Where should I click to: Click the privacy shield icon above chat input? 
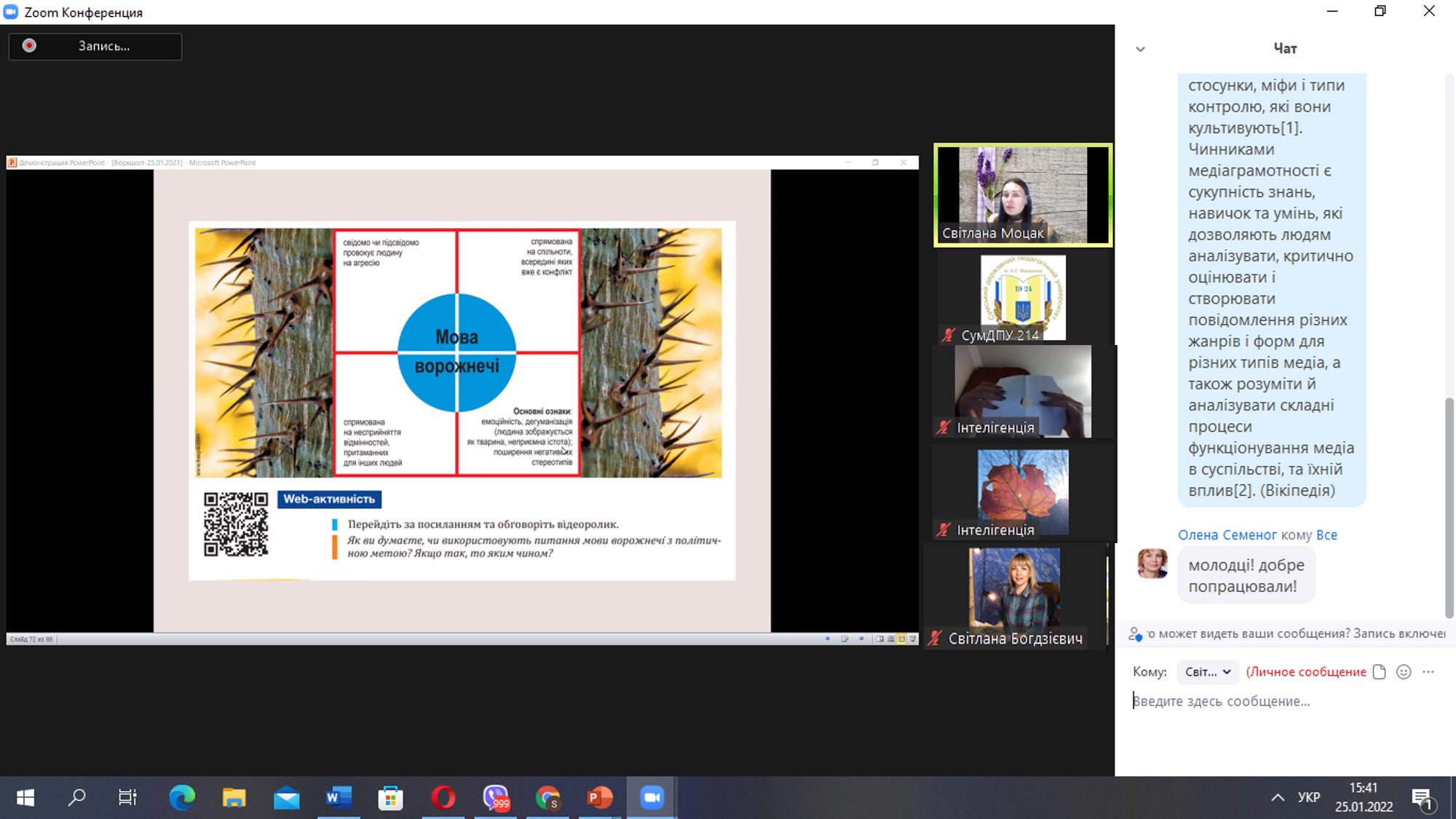click(1135, 634)
